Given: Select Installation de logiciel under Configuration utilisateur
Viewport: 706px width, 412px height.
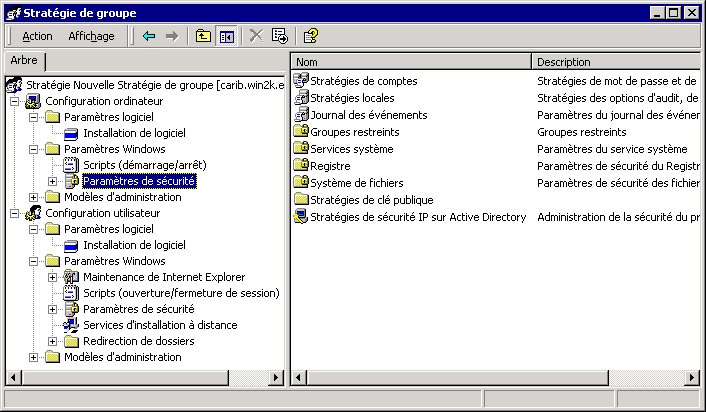Looking at the screenshot, I should coord(134,245).
